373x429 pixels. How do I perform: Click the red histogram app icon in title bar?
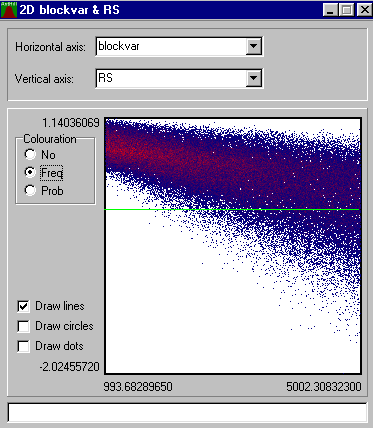(9, 10)
